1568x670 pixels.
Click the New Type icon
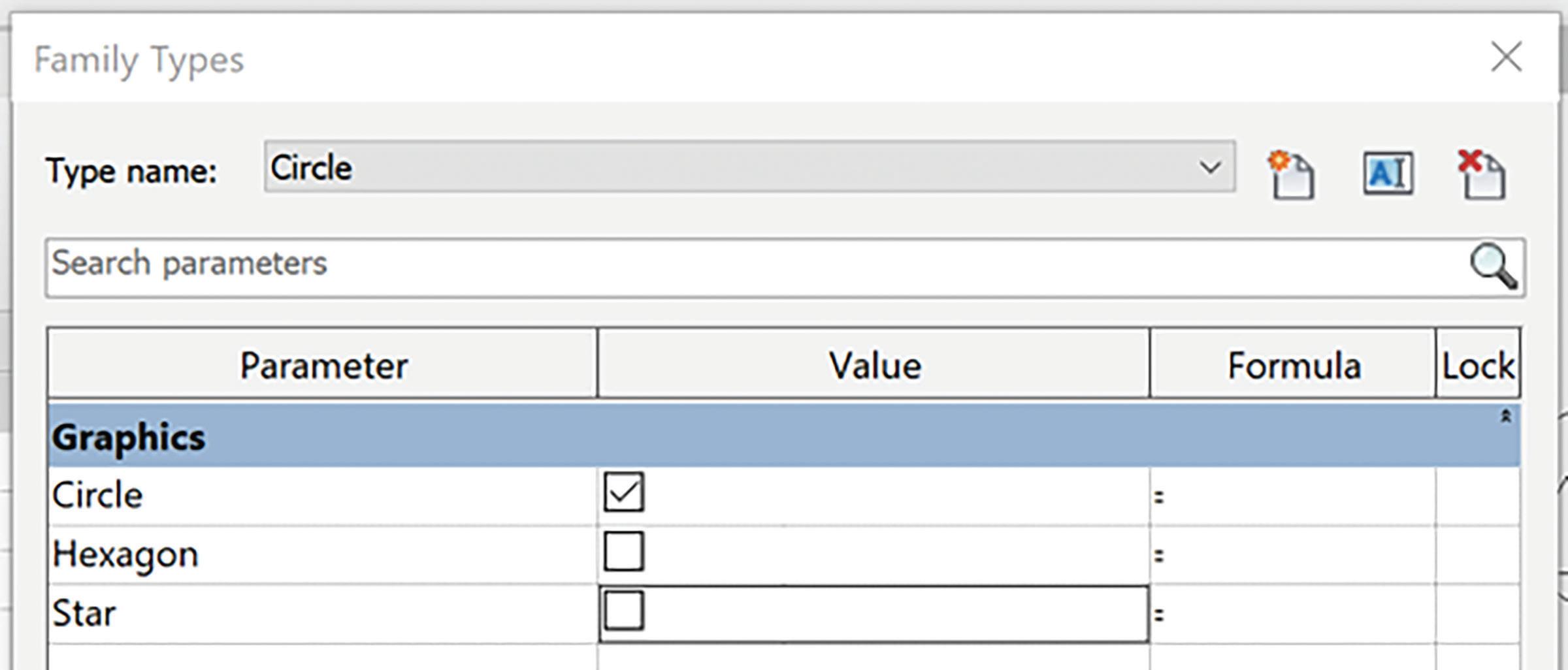[x=1291, y=175]
